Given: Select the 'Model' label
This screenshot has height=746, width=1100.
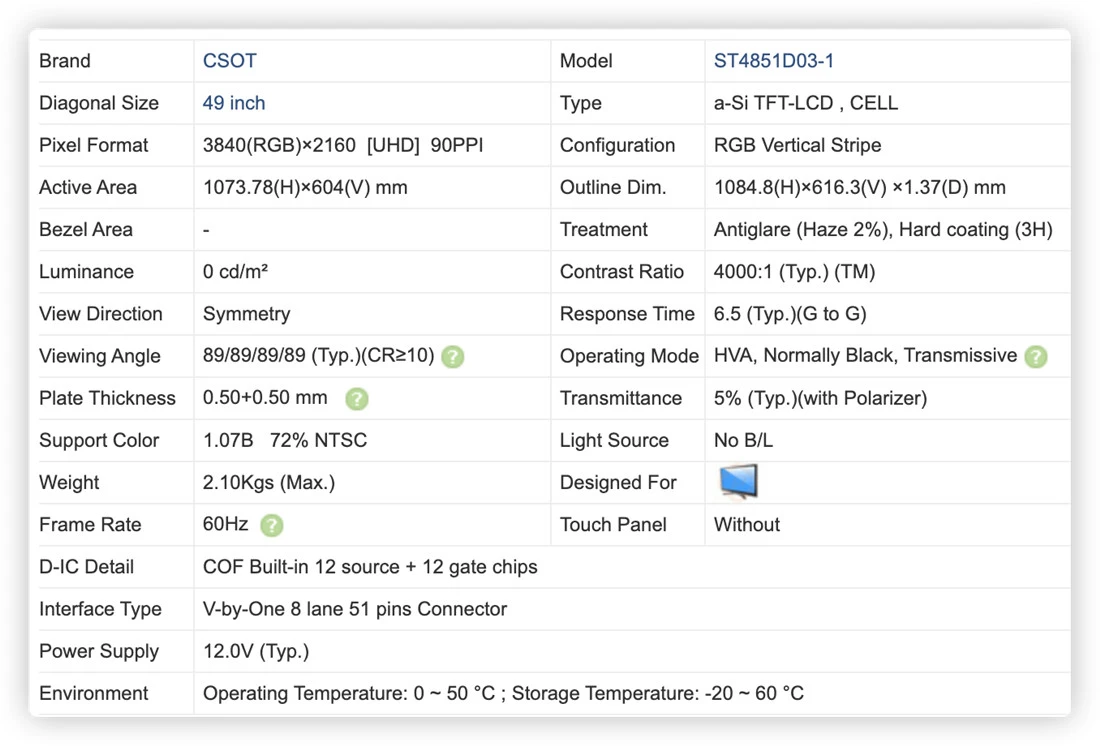Looking at the screenshot, I should (586, 61).
